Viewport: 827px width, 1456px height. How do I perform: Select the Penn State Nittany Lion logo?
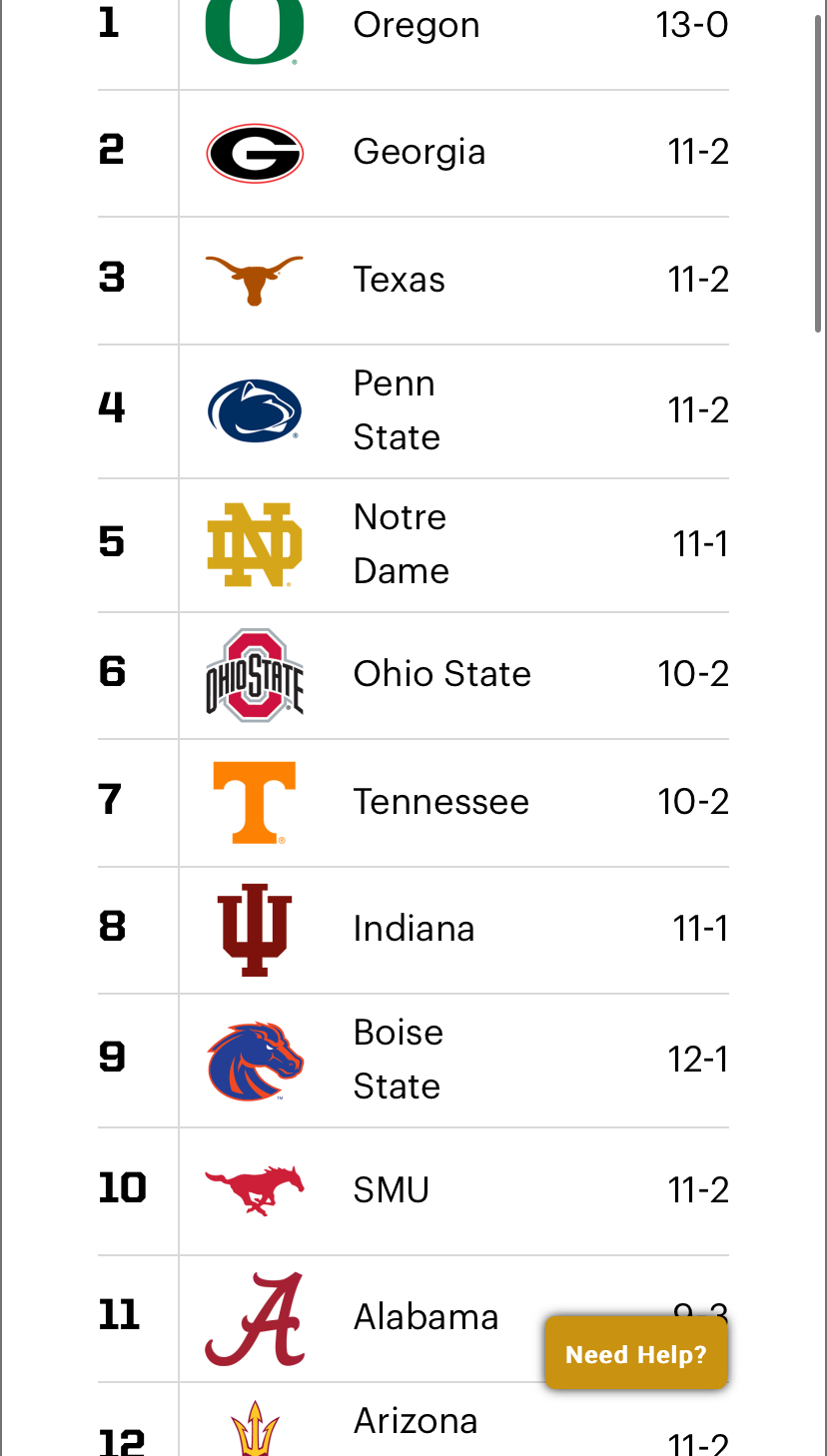tap(255, 410)
